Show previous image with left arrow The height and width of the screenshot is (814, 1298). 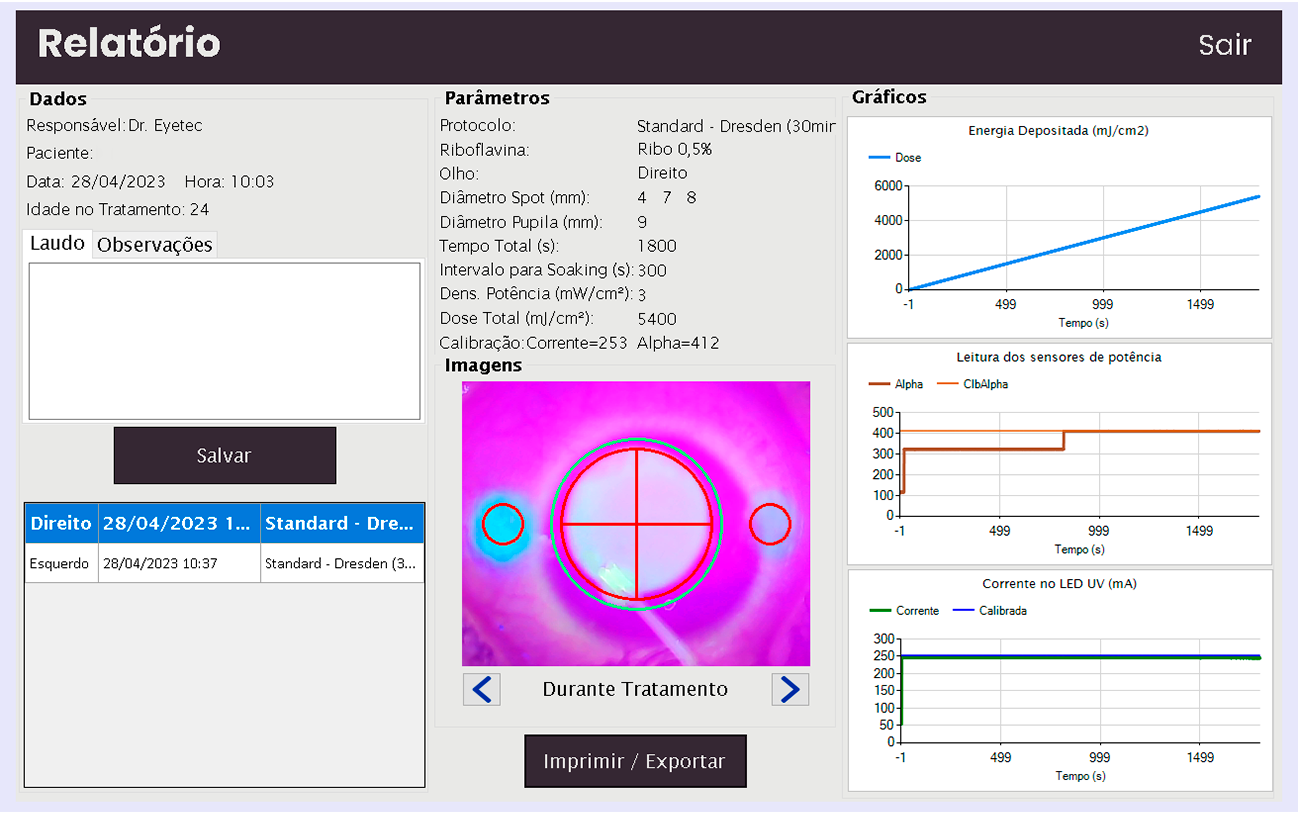coord(482,689)
